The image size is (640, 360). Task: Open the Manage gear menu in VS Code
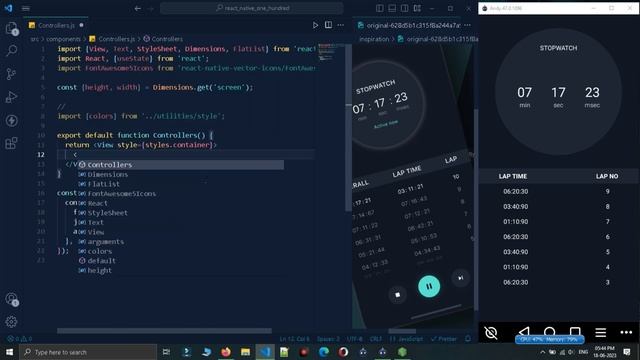(x=11, y=322)
